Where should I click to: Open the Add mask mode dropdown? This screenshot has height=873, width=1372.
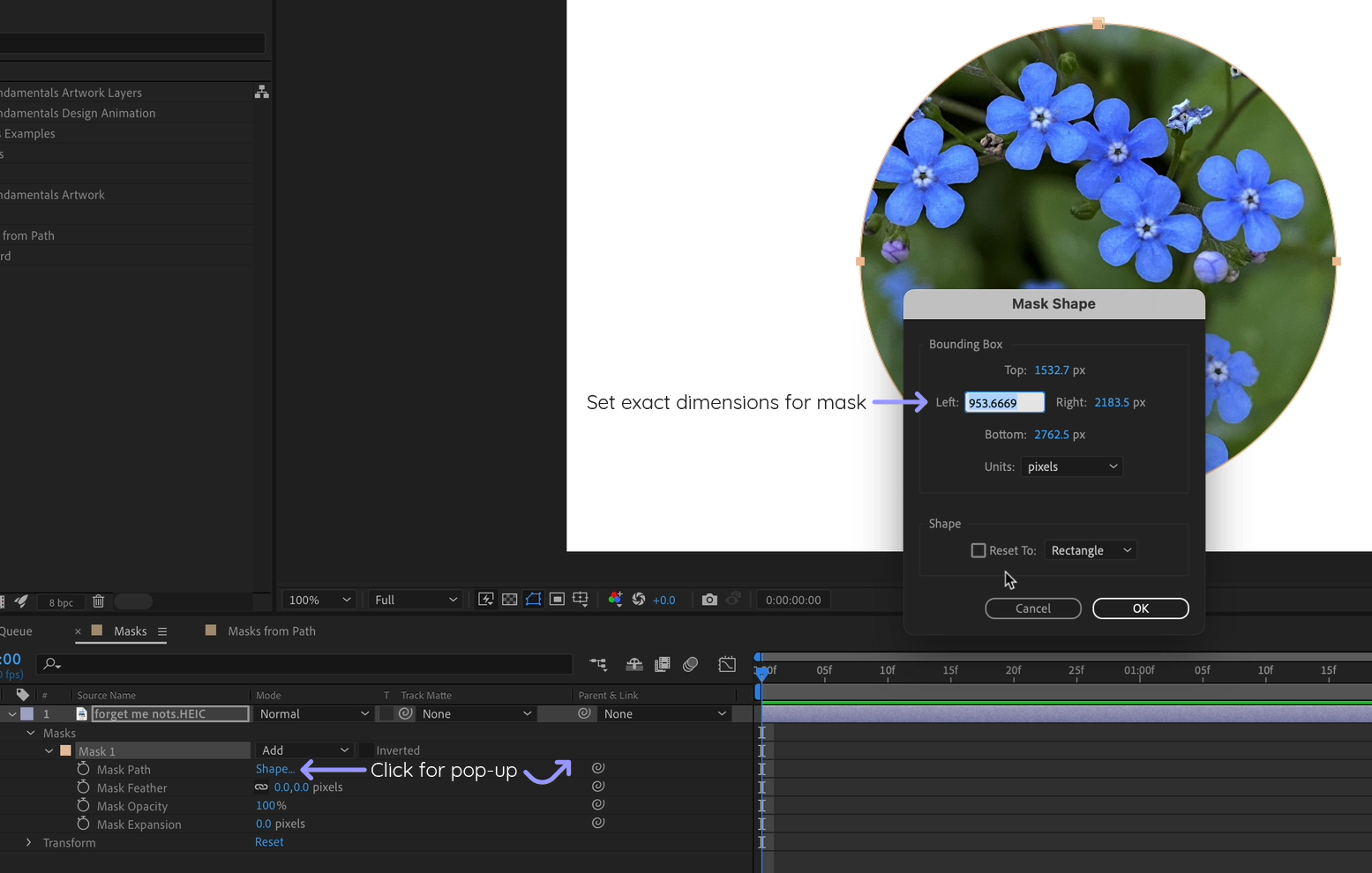coord(304,750)
